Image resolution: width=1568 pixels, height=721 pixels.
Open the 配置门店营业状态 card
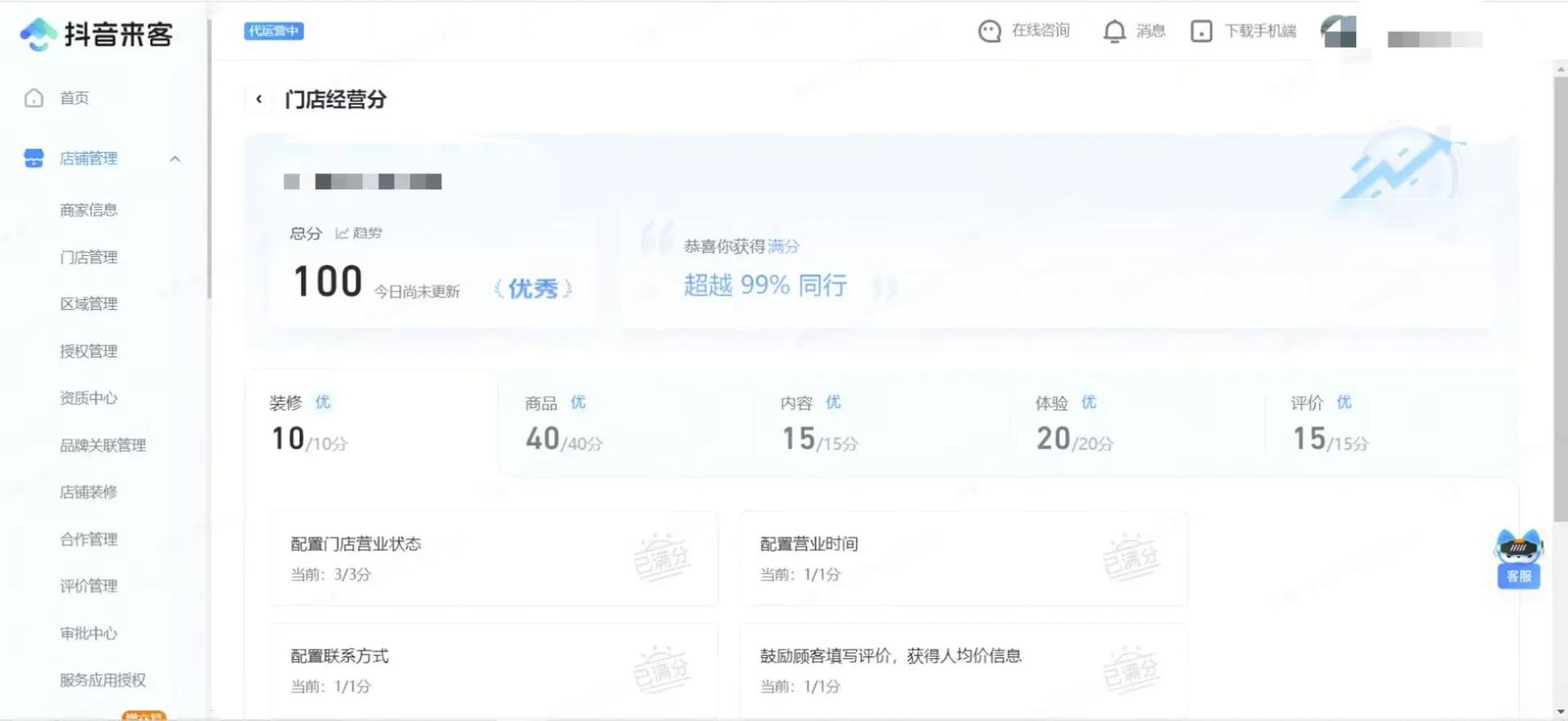(494, 559)
